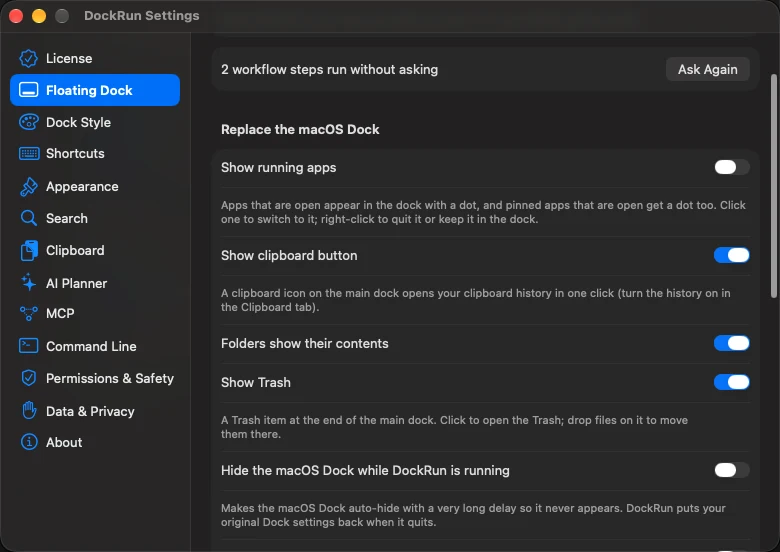Open Clipboard settings tab

pos(95,250)
